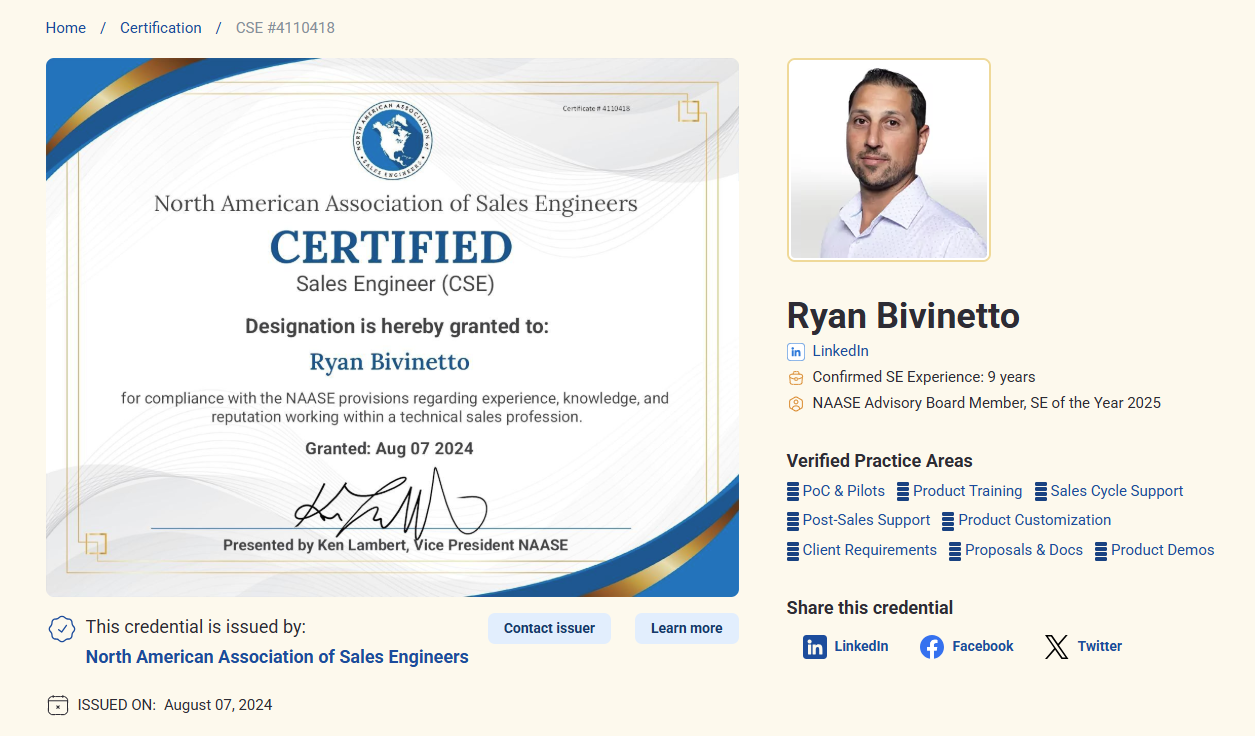This screenshot has height=736, width=1255.
Task: Open Proposals & Docs practice area
Action: (x=1024, y=550)
